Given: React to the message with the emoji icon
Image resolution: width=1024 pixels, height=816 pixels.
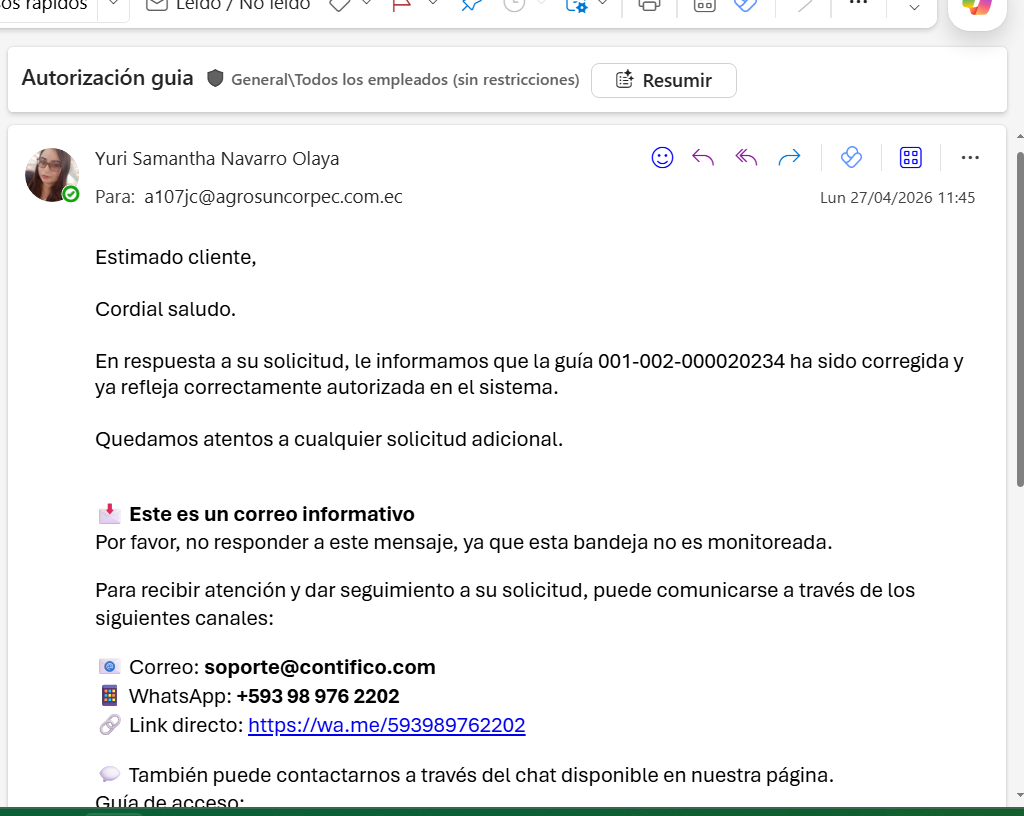Looking at the screenshot, I should (662, 157).
